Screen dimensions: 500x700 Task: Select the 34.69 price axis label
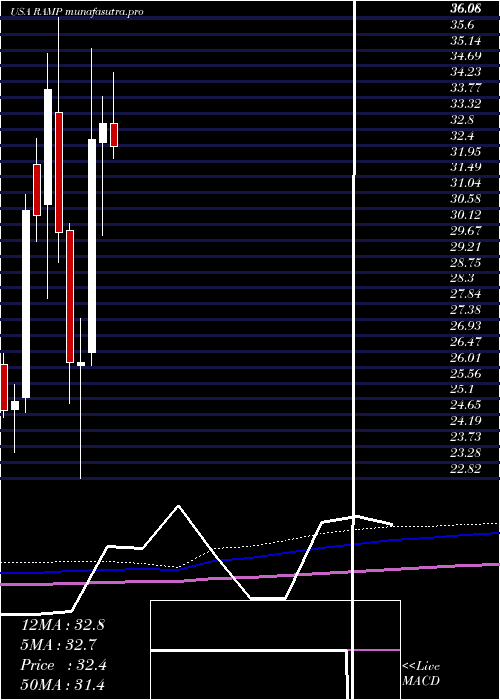(466, 56)
